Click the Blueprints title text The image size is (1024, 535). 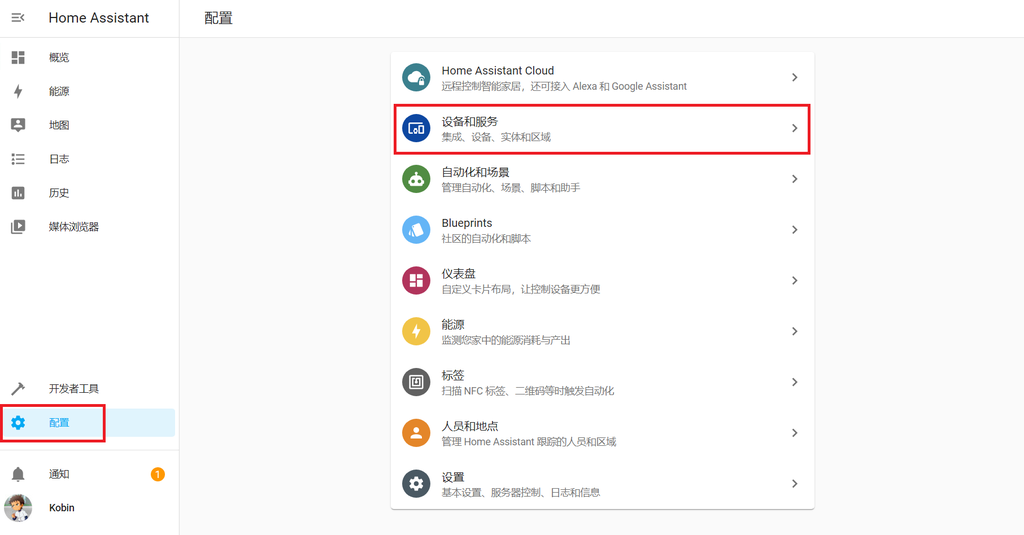(x=467, y=223)
